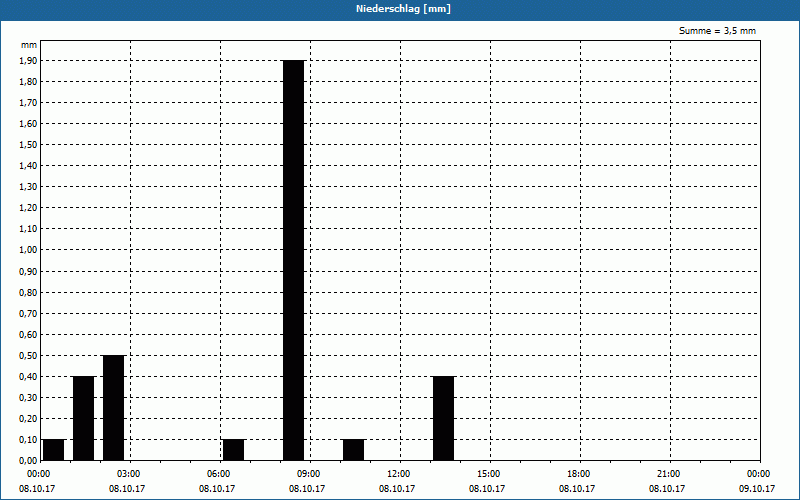The height and width of the screenshot is (500, 800).
Task: Select the 08.10.17 date under 06:00
Action: pyautogui.click(x=217, y=489)
